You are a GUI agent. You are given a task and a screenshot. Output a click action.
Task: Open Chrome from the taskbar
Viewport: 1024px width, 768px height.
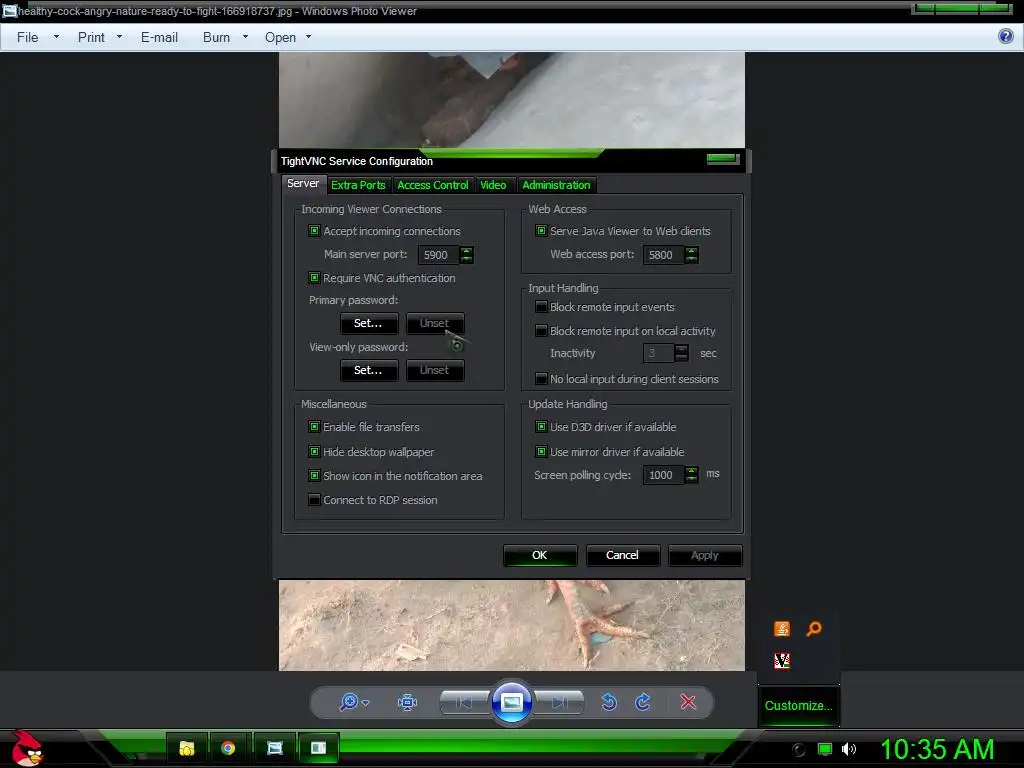pos(228,748)
